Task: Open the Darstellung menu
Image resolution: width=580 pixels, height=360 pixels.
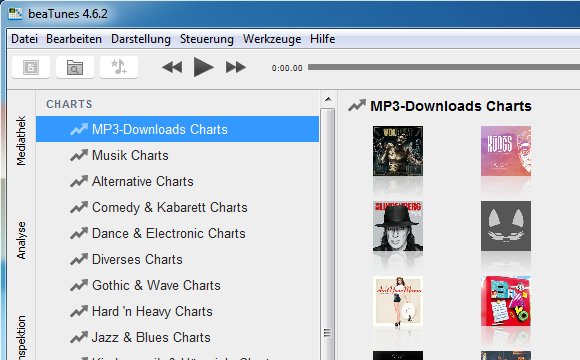Action: click(x=141, y=39)
